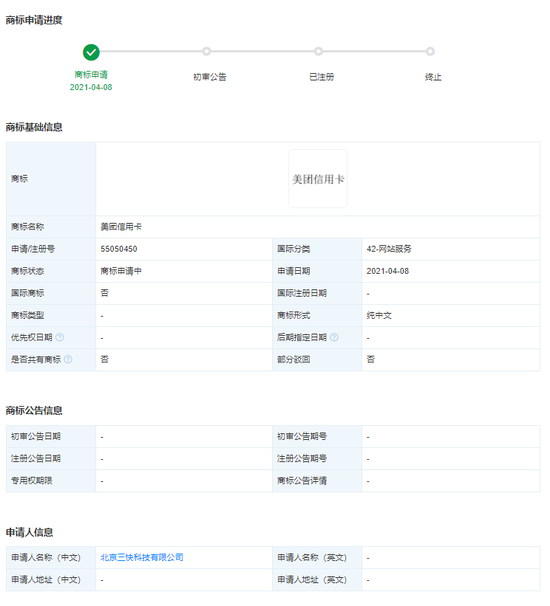
Task: Click the trademark status 商标申请中
Action: click(121, 271)
